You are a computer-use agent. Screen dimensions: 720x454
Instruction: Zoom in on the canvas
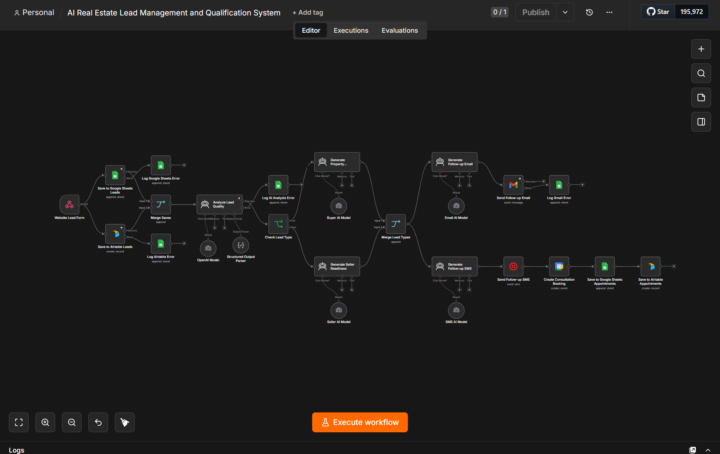45,422
